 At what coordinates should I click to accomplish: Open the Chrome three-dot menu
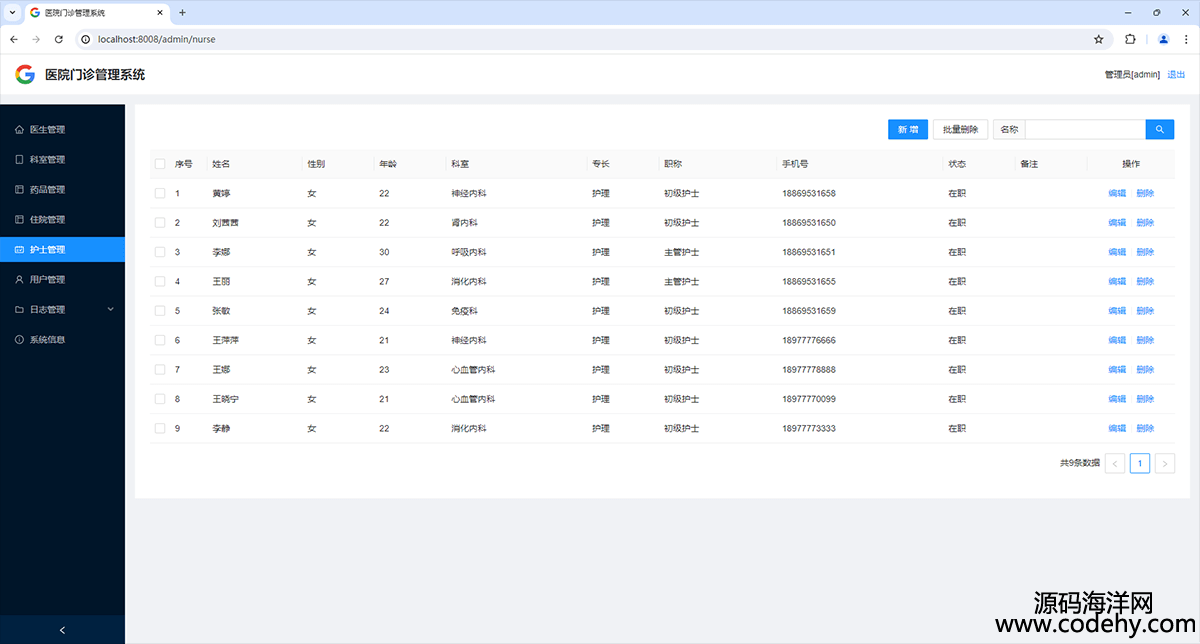1186,39
